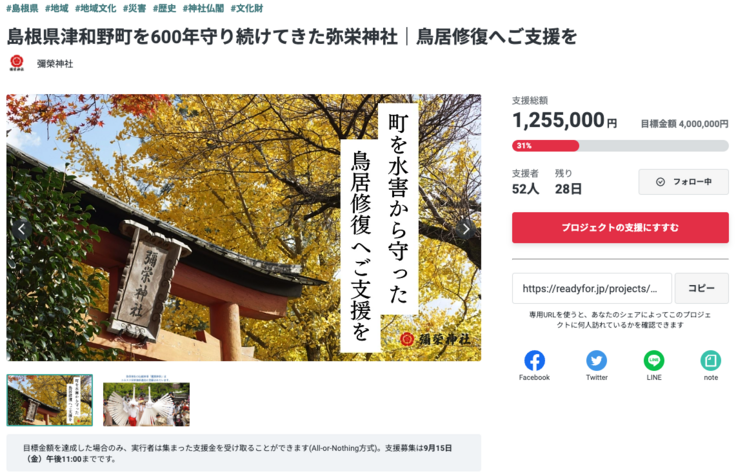Toggle the フォロー中 follow button
Viewport: 736px width, 476px height.
[683, 182]
